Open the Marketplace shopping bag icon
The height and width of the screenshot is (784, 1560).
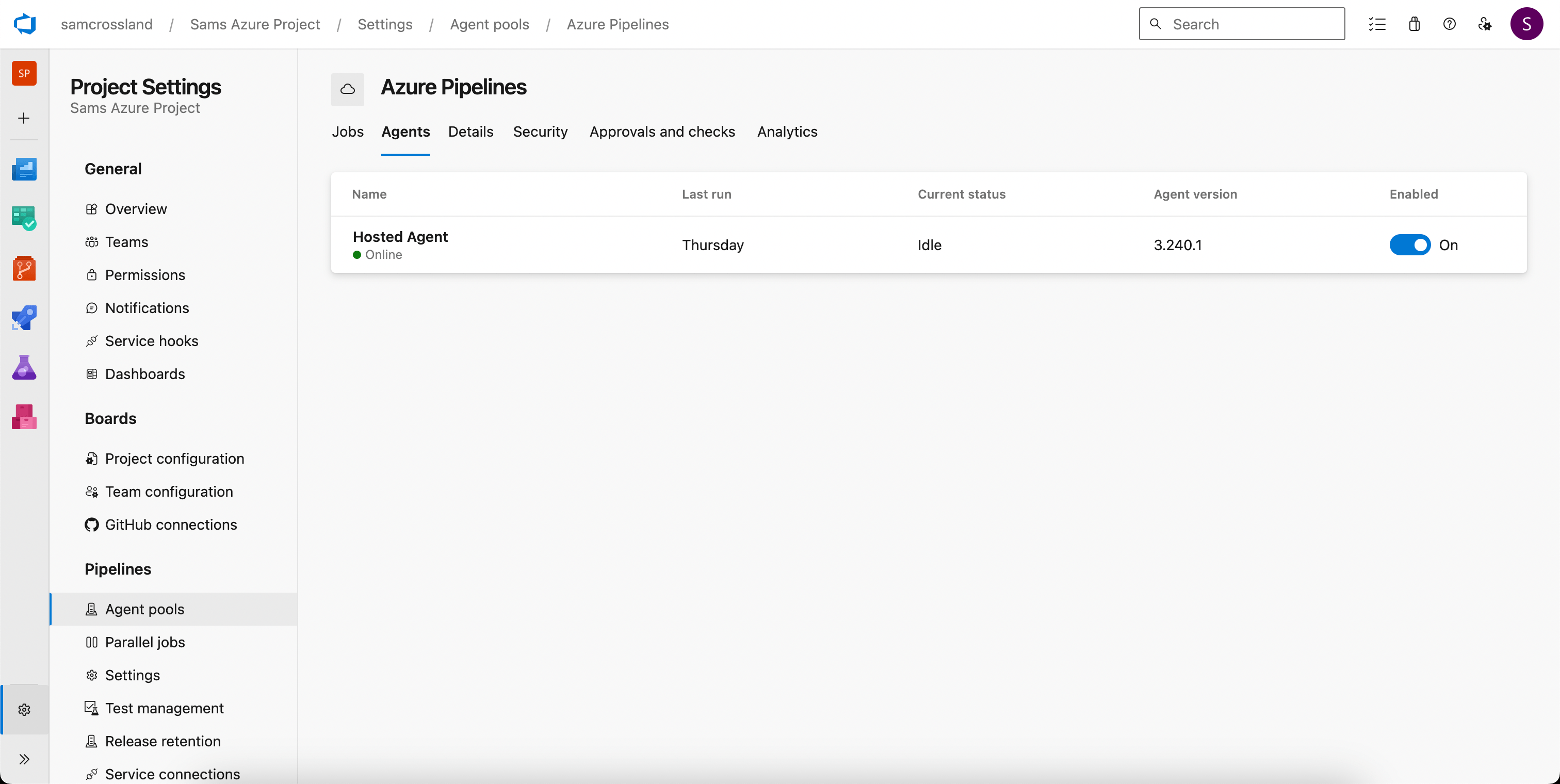1414,24
